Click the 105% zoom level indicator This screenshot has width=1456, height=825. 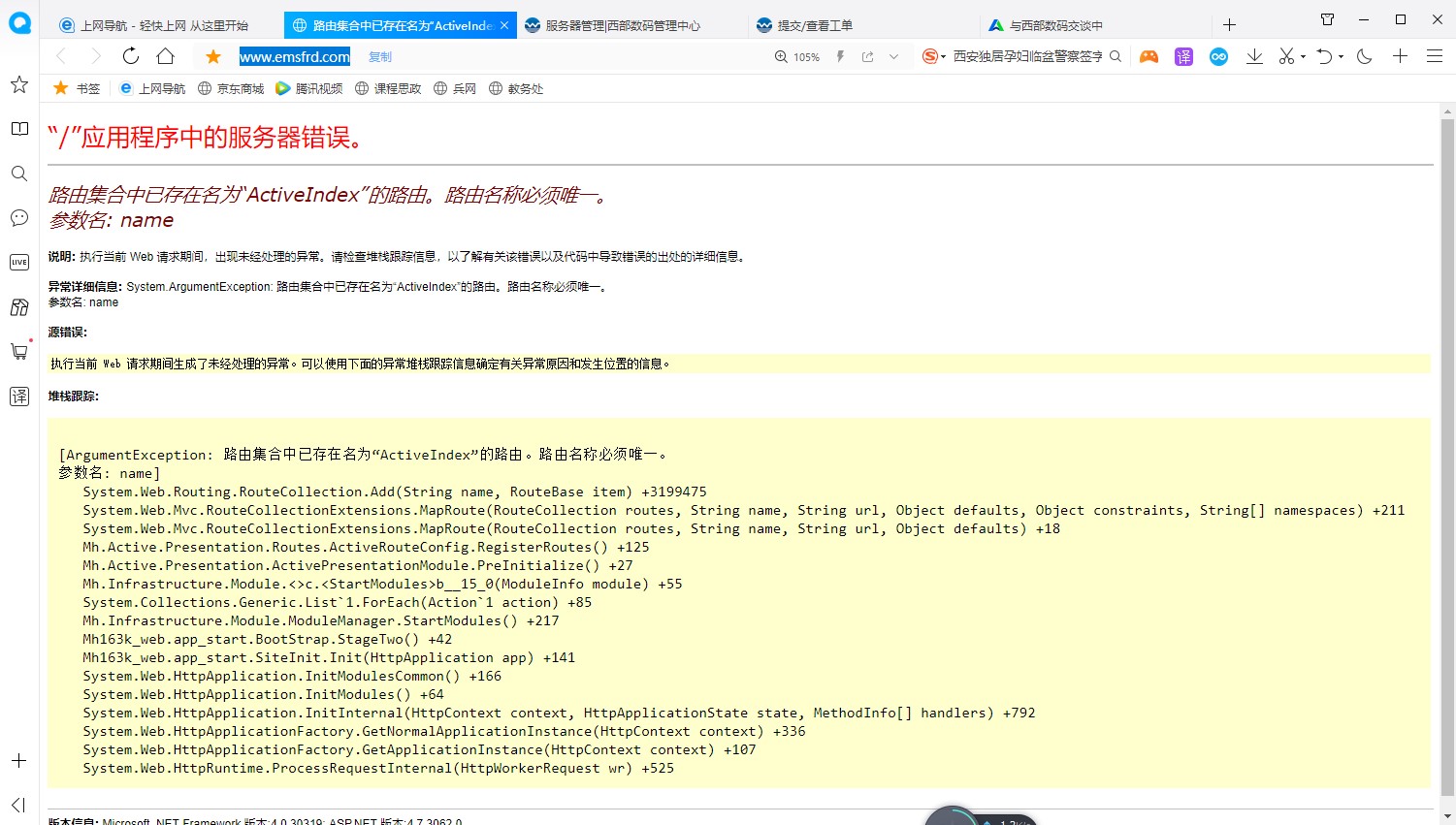click(x=797, y=57)
